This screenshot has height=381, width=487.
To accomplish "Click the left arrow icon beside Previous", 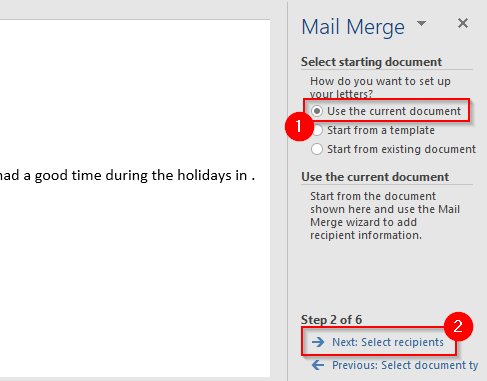I will 318,365.
